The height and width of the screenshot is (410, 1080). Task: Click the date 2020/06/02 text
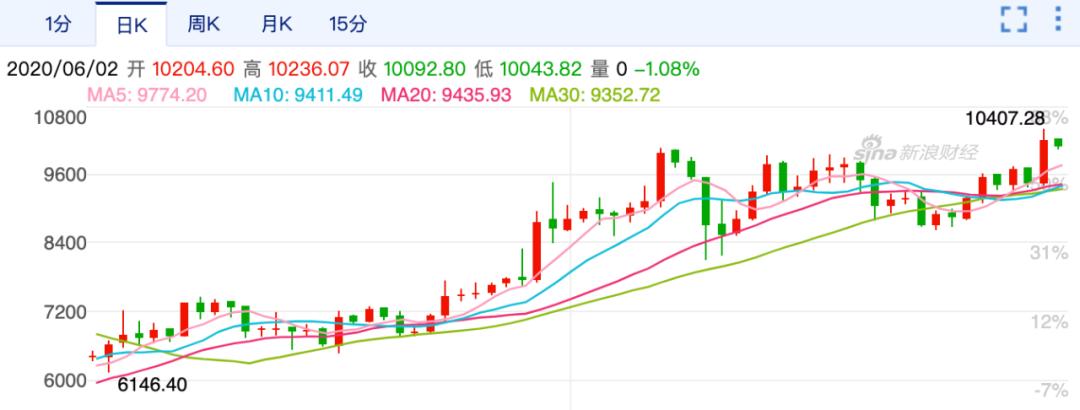(63, 69)
